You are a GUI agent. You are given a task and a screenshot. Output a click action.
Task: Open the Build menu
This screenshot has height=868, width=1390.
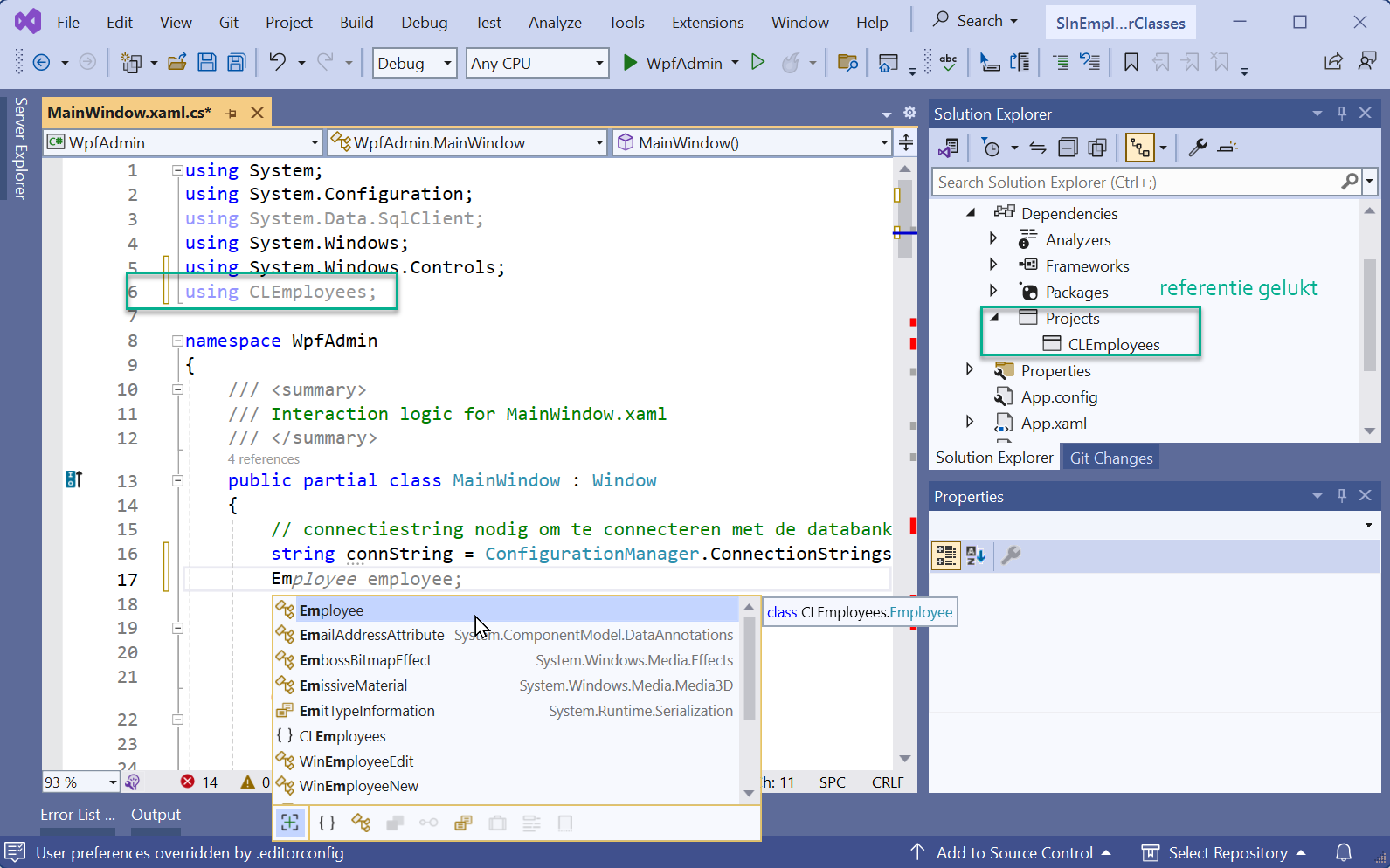coord(356,22)
